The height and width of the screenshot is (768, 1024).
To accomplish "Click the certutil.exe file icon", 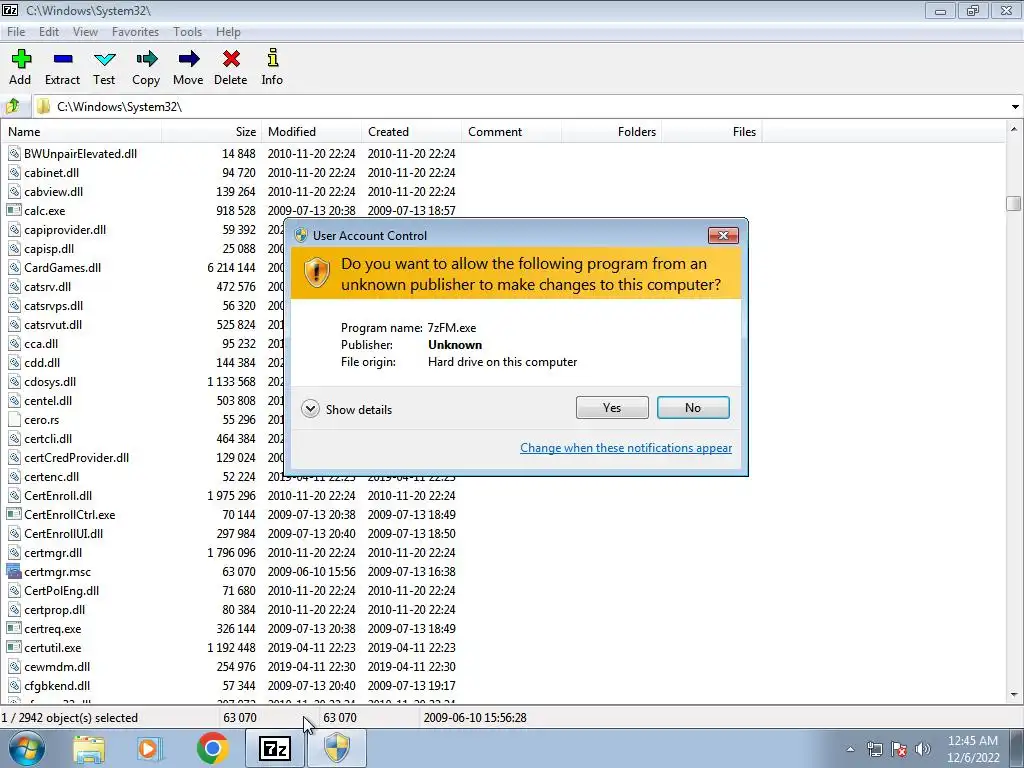I will click(14, 647).
